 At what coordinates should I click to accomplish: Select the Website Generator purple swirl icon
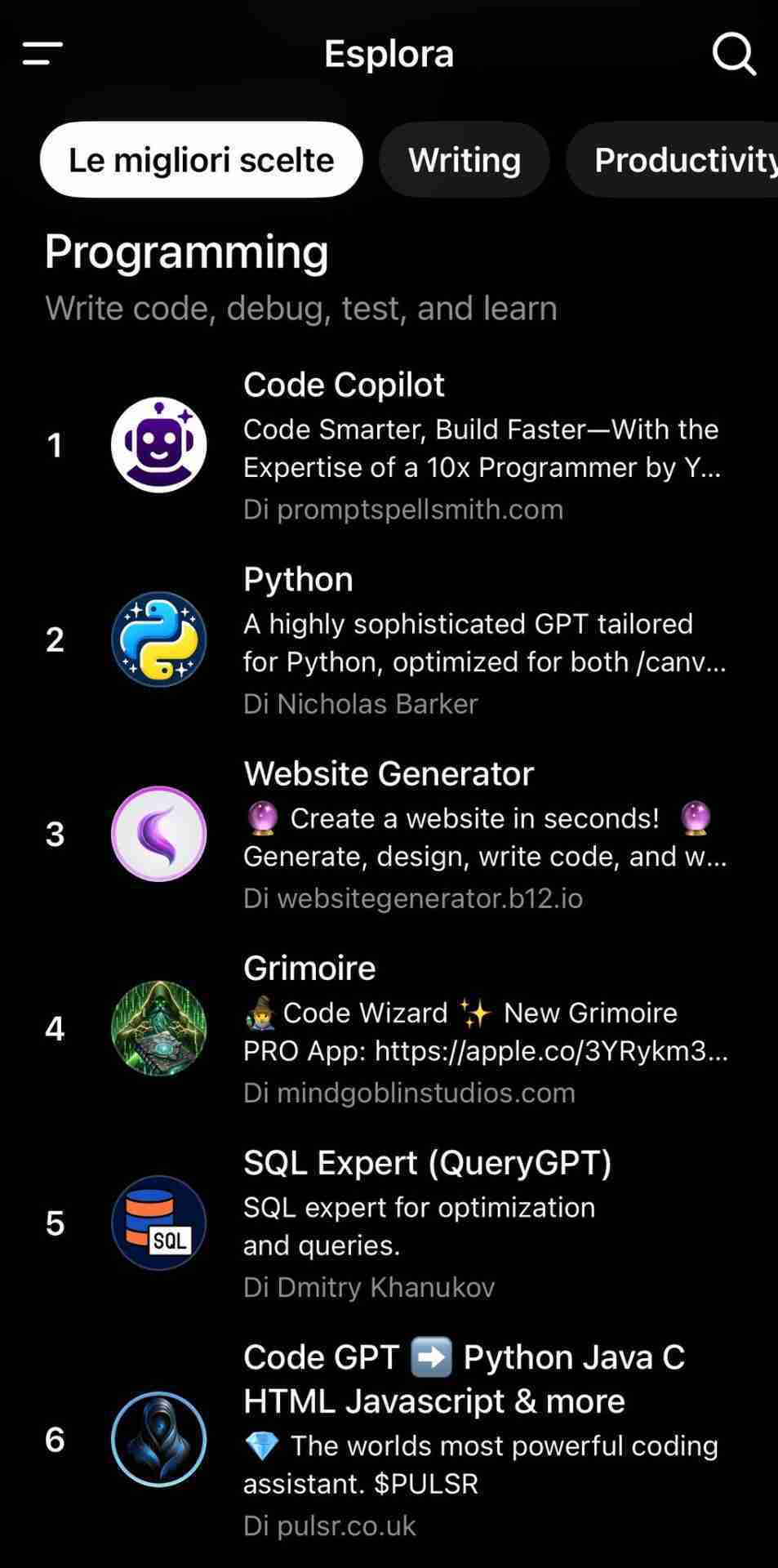tap(158, 834)
